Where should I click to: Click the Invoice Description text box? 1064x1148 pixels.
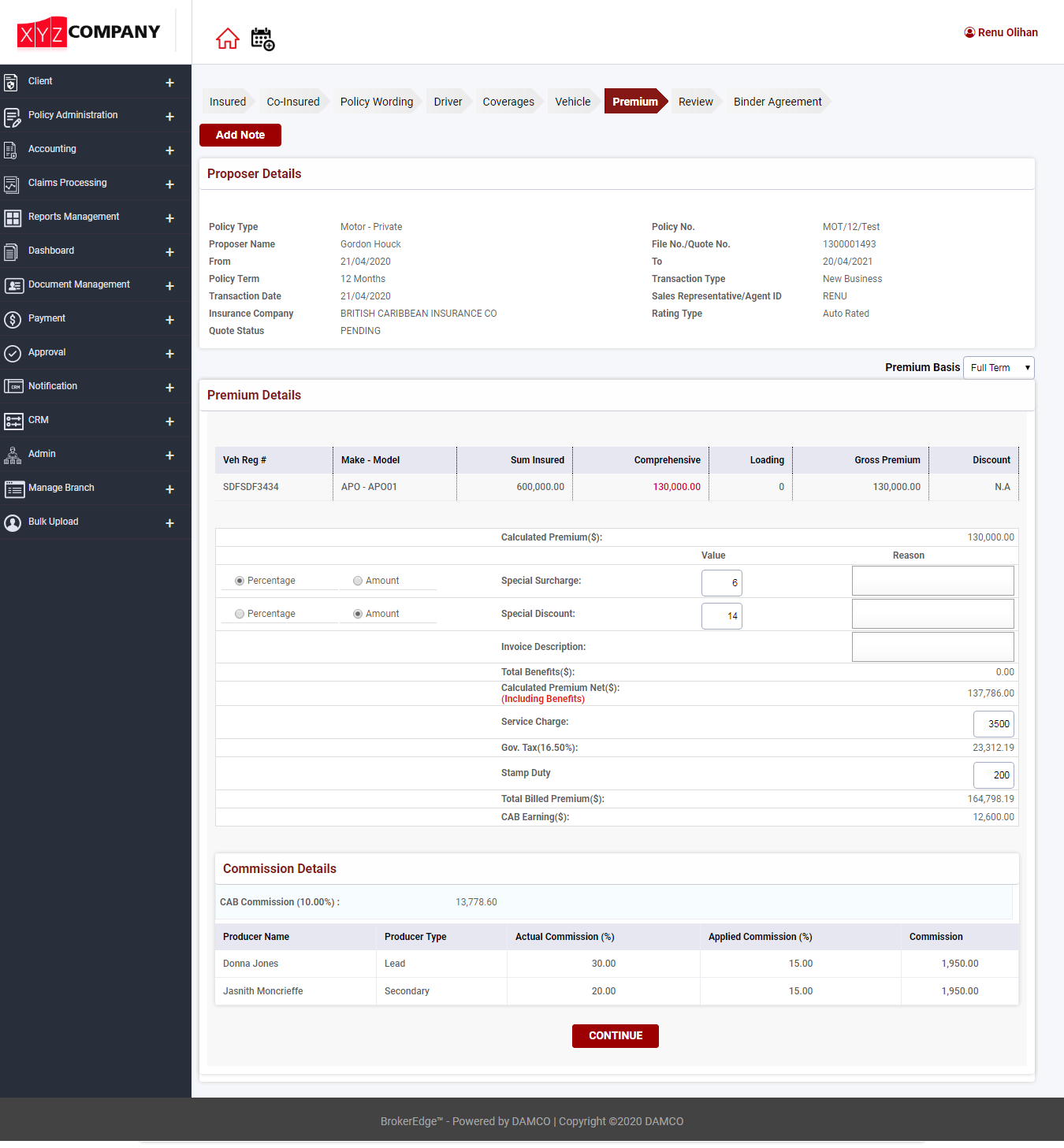coord(933,647)
